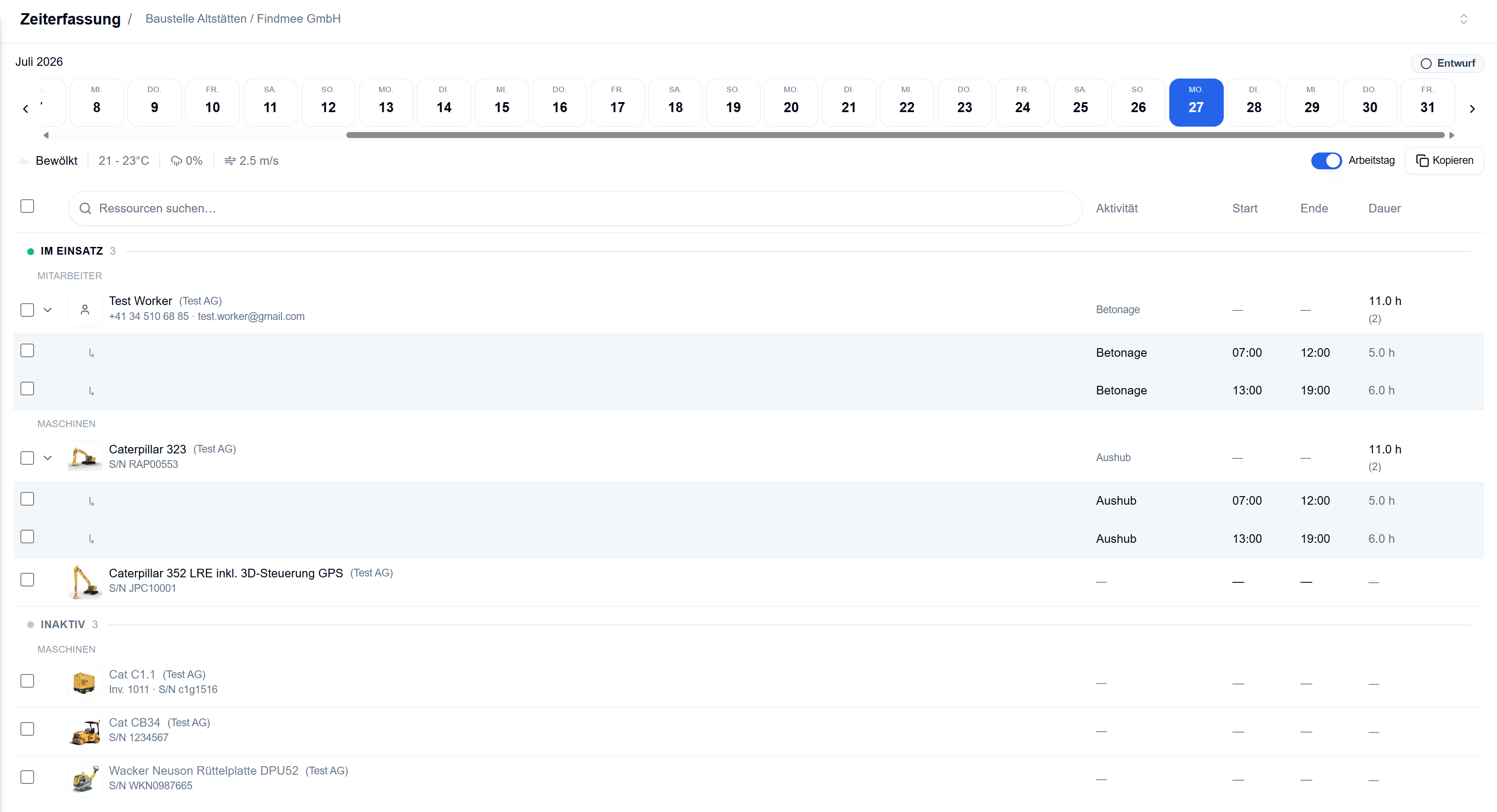Tick the Test Worker checkbox
The width and height of the screenshot is (1497, 812).
[x=27, y=310]
